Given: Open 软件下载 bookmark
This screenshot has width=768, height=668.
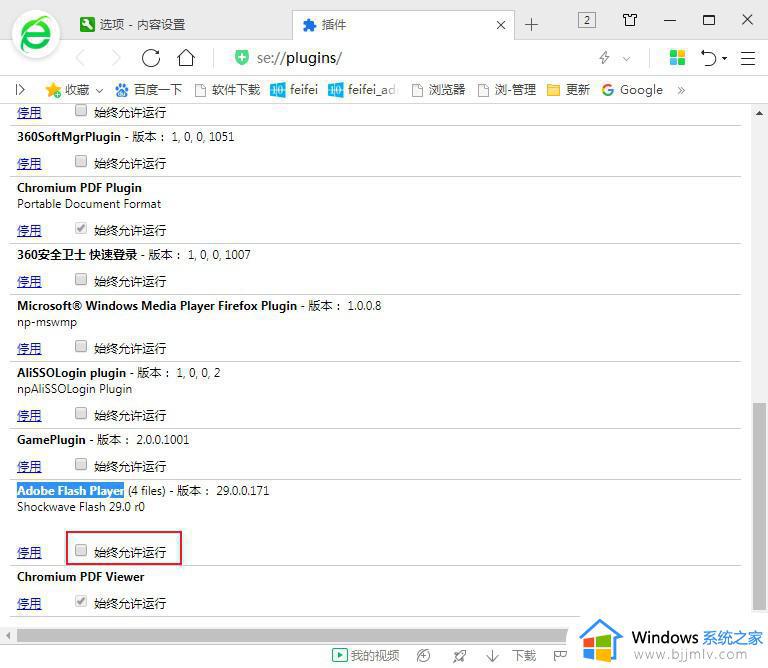Looking at the screenshot, I should point(227,90).
